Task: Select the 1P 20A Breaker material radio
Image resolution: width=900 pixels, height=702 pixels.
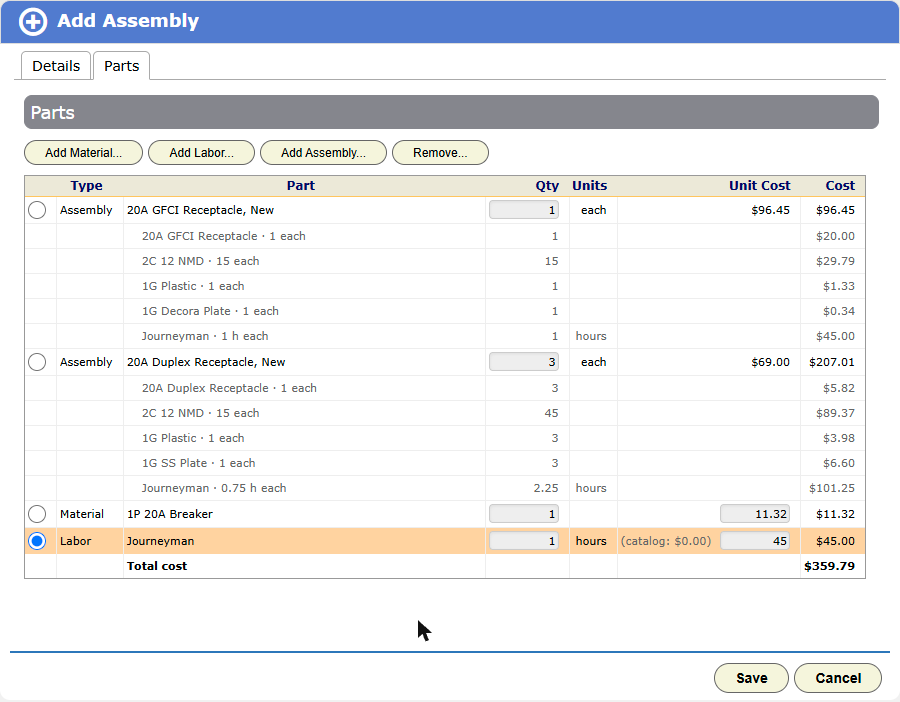Action: 37,514
